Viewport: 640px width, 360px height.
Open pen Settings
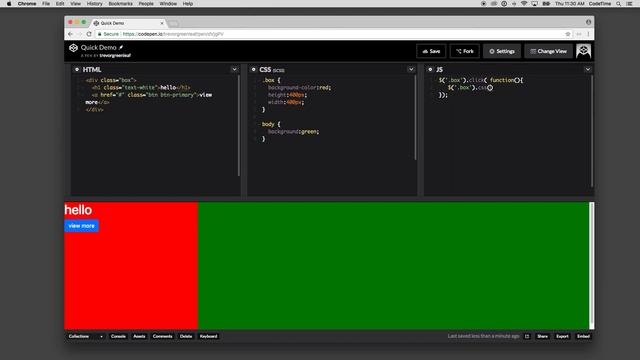tap(502, 51)
